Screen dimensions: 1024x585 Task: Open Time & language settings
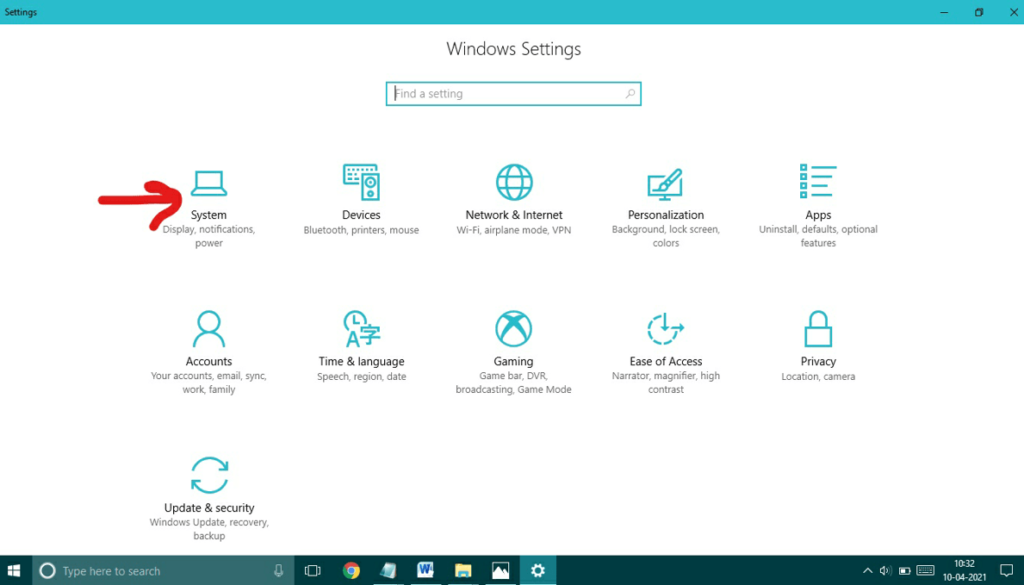pos(360,345)
